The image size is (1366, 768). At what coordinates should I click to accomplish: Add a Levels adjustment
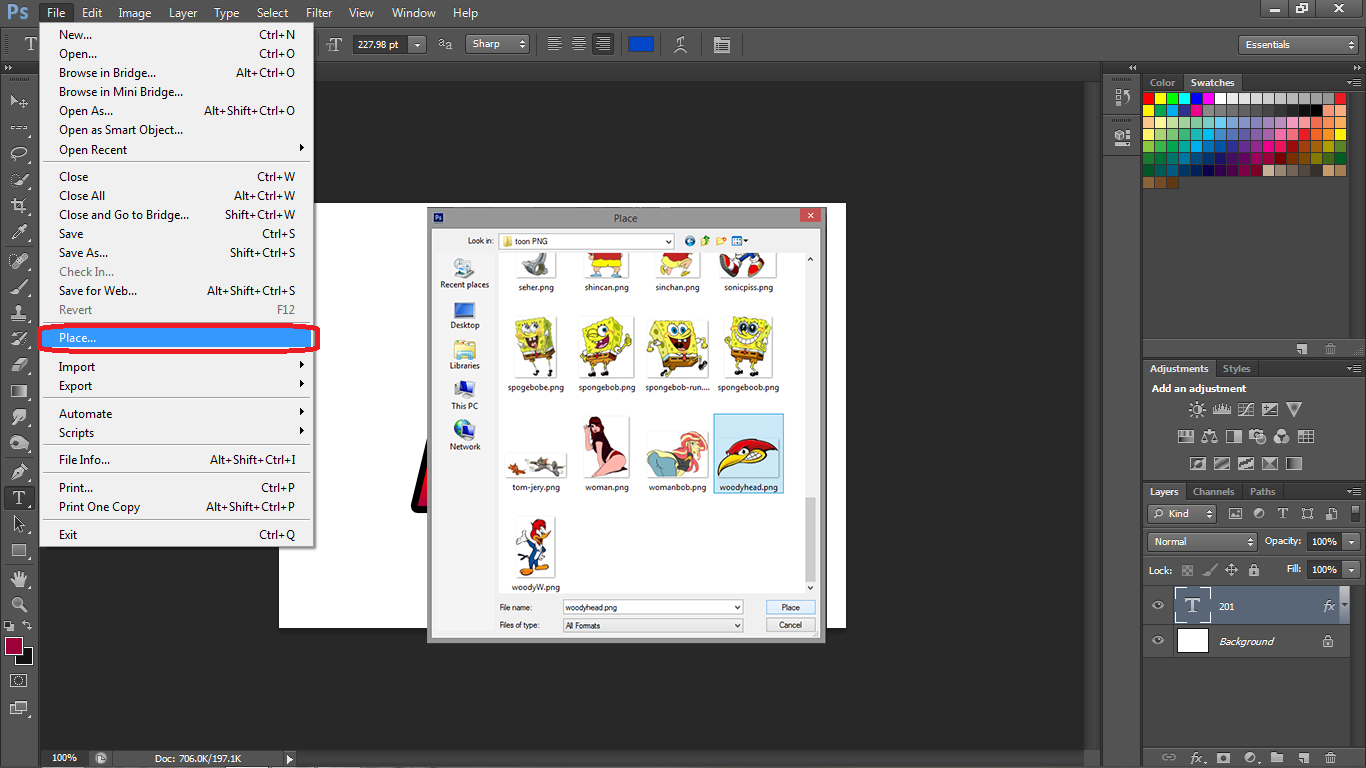click(1221, 410)
